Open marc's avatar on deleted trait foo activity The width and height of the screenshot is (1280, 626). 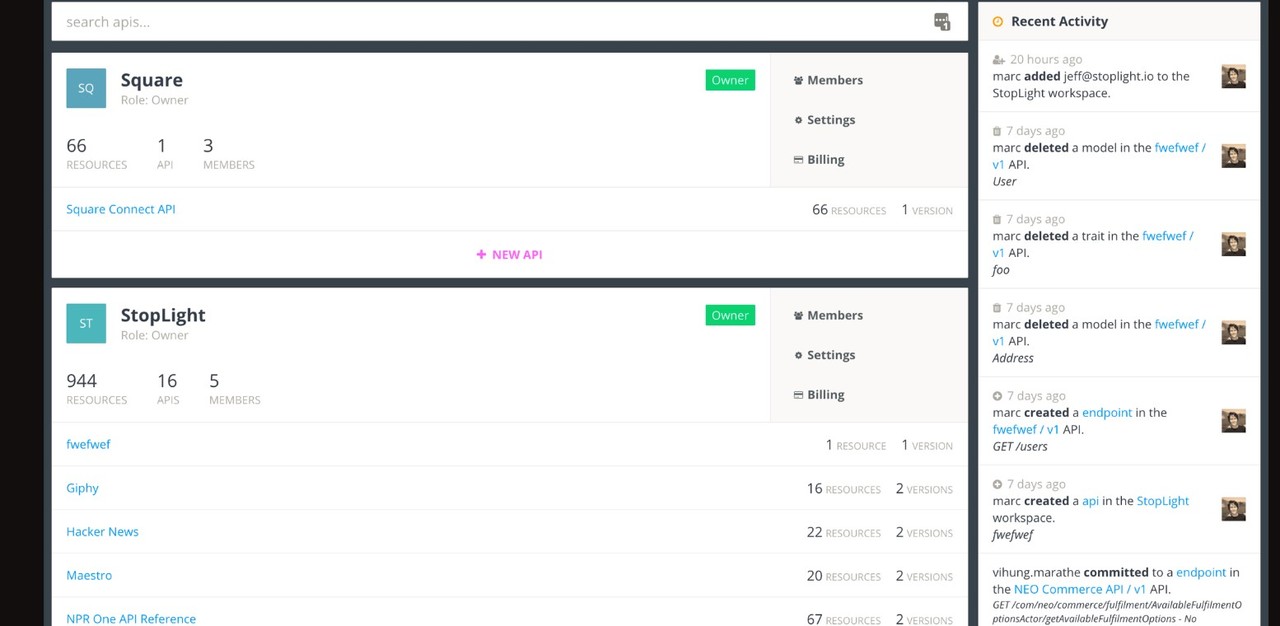[1234, 244]
